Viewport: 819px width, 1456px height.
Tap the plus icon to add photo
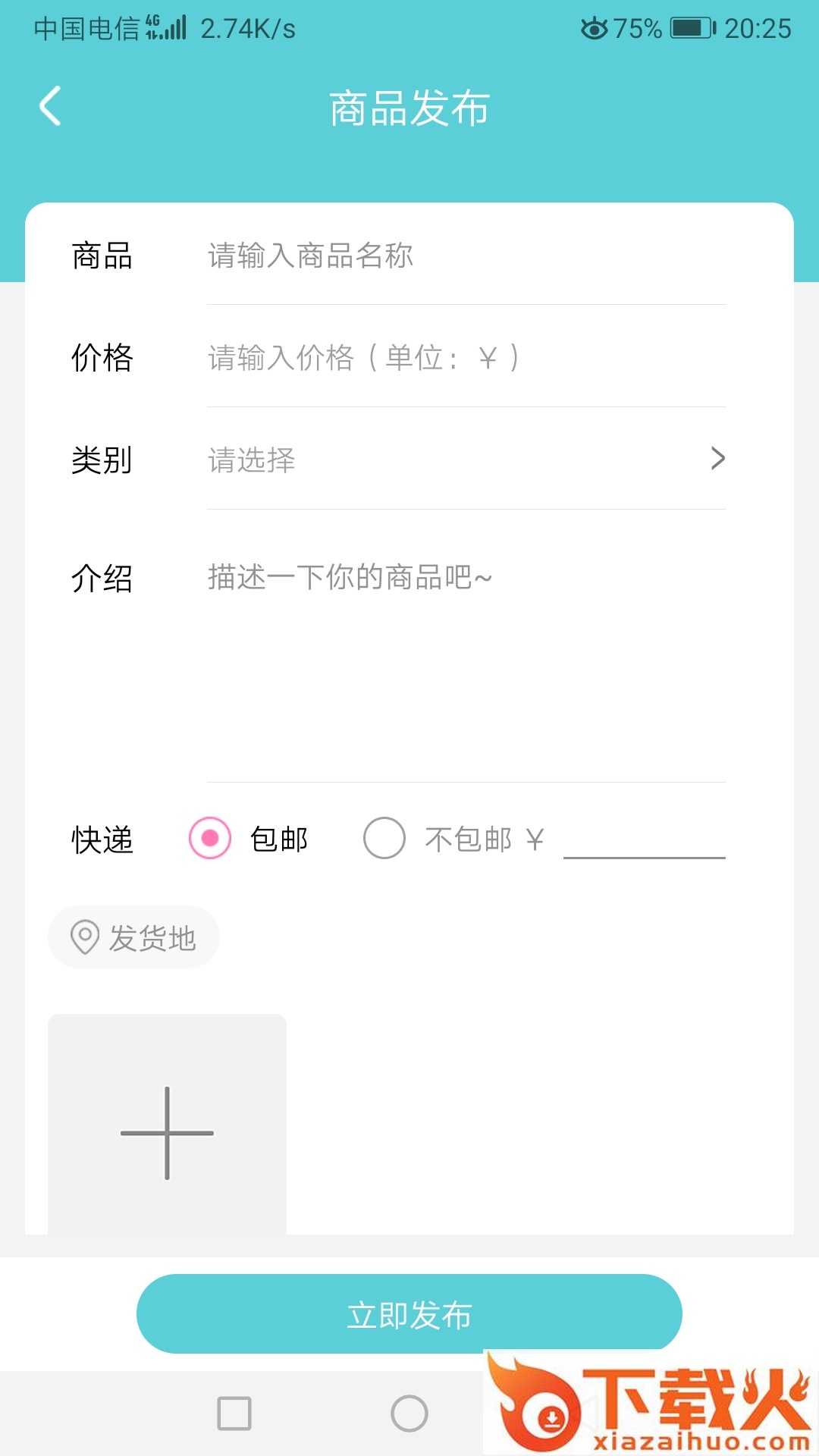167,1133
